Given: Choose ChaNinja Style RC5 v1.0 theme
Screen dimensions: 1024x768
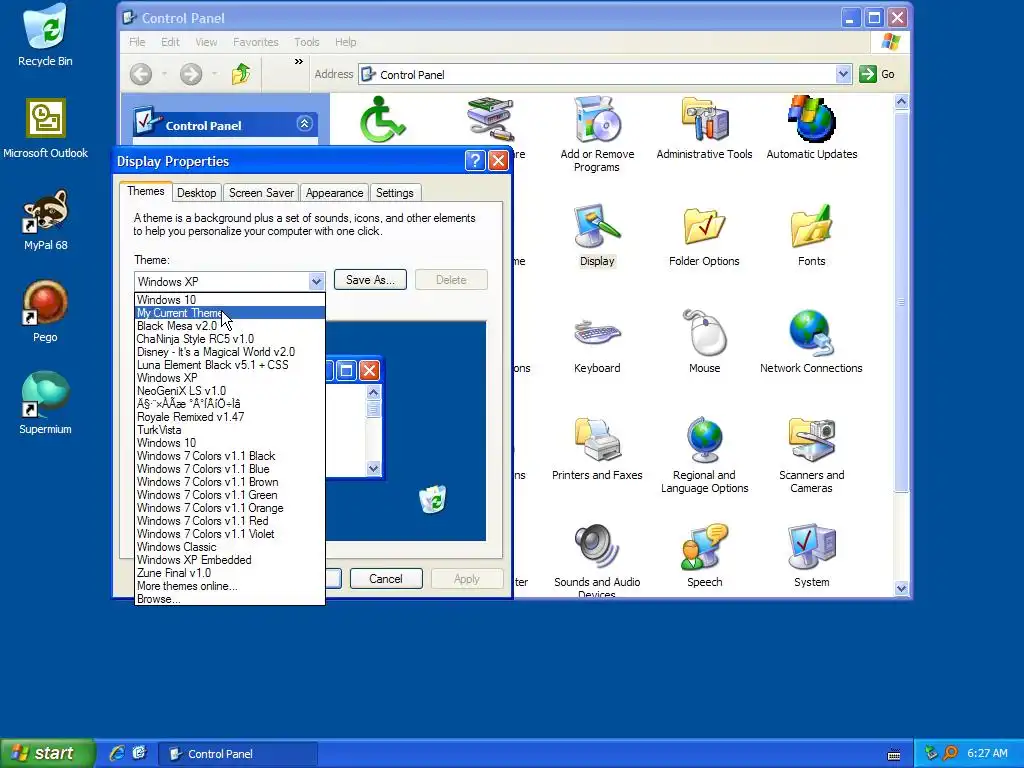Looking at the screenshot, I should [x=230, y=339].
